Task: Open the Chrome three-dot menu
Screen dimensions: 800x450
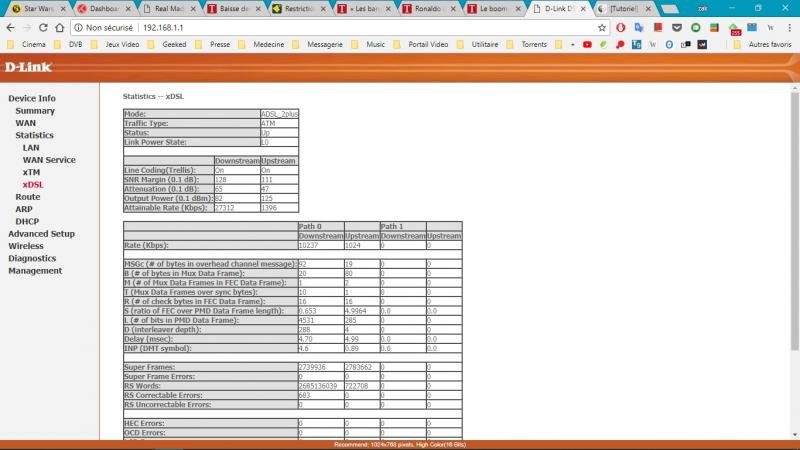Action: click(x=789, y=28)
